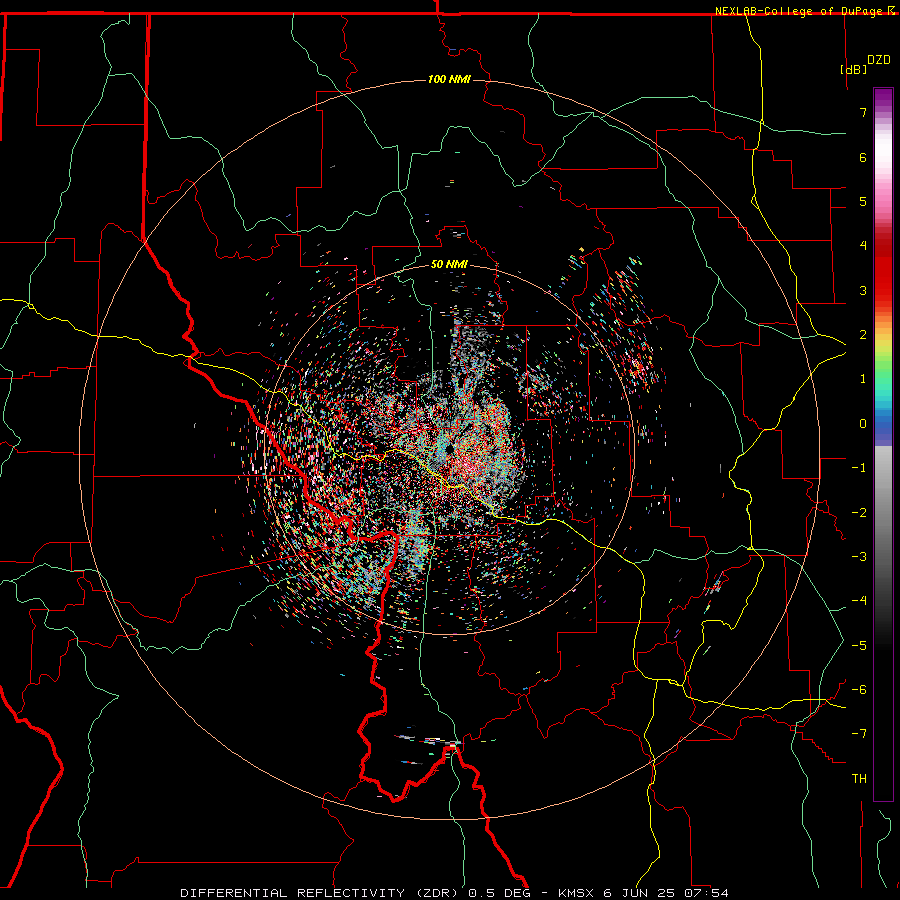Click the radar site center blank spot

point(449,450)
